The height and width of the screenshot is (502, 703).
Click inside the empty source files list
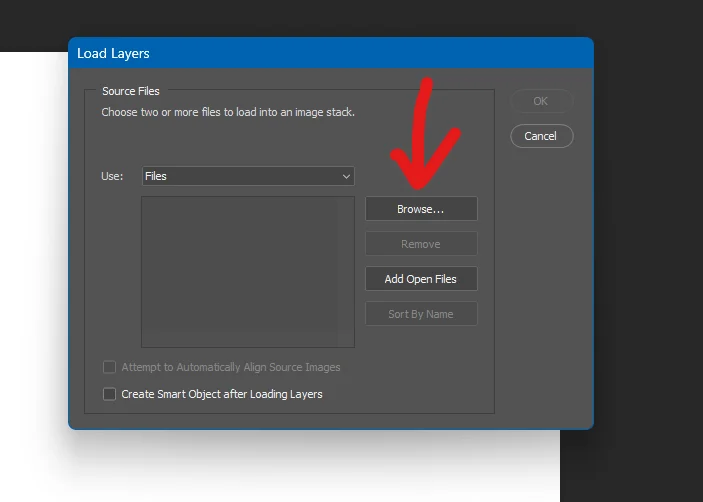click(x=240, y=271)
